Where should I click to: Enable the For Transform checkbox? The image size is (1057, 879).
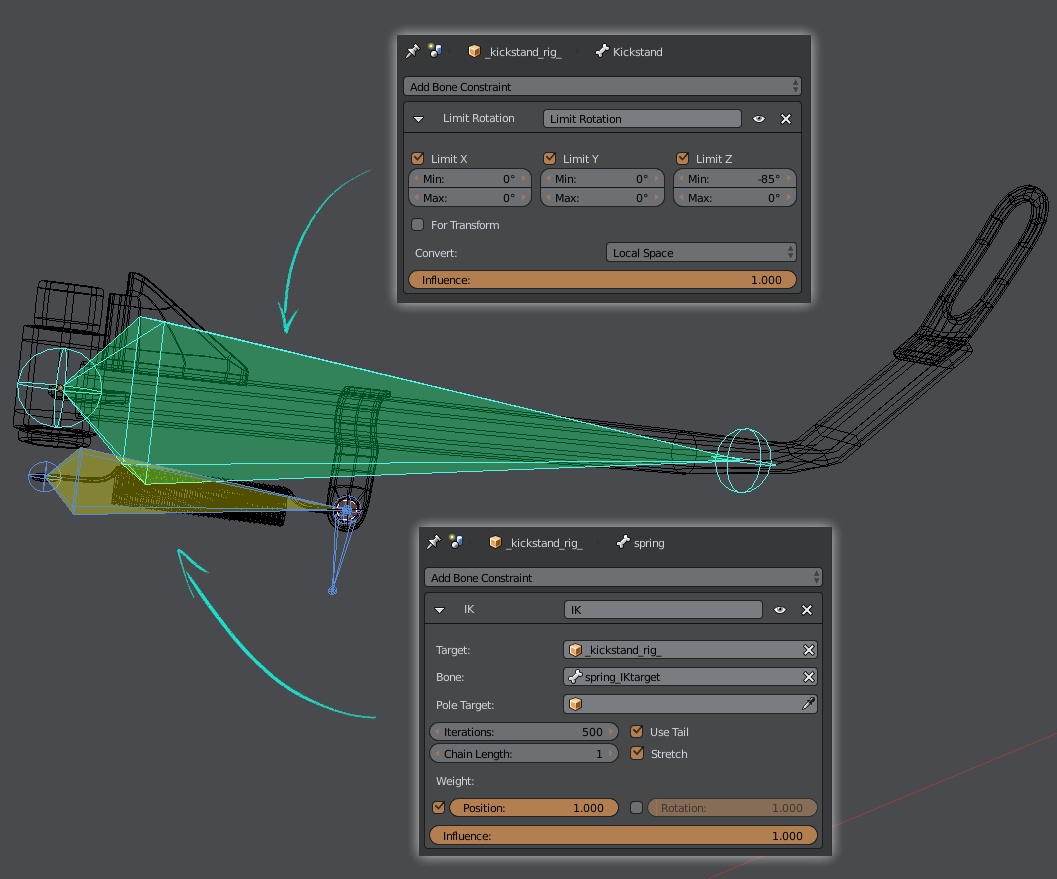418,224
